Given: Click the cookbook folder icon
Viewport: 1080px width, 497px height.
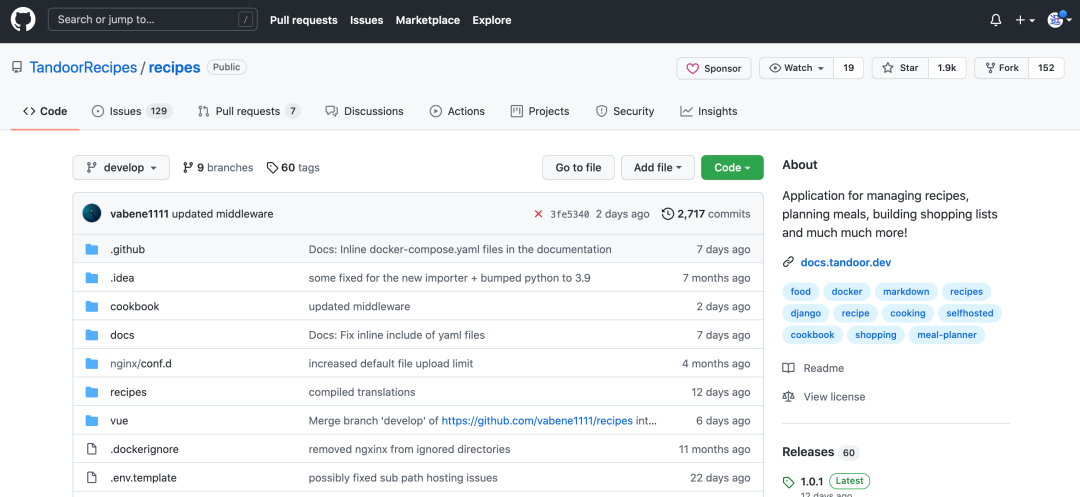Looking at the screenshot, I should click(x=92, y=306).
